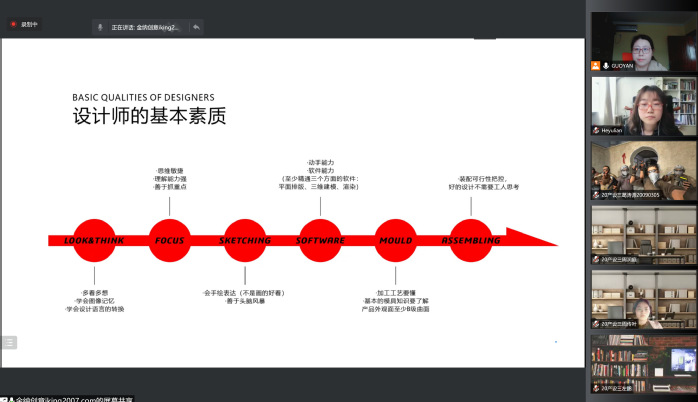Viewport: 698px width, 402px height.
Task: Select the fourth participant's bookshelf video tile
Action: (643, 234)
